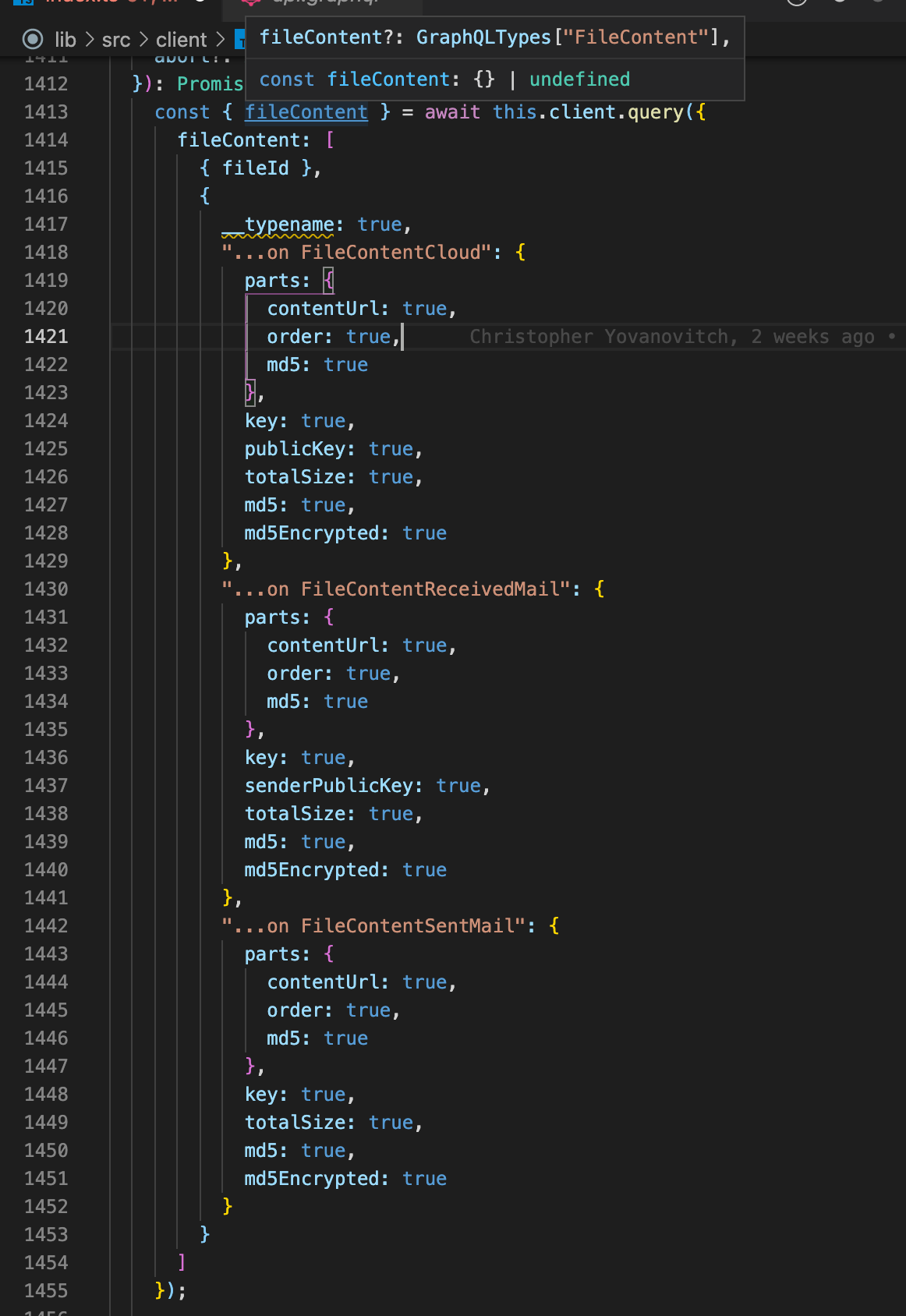
Task: Click 'contentUrl' on line 1432
Action: pyautogui.click(x=324, y=646)
